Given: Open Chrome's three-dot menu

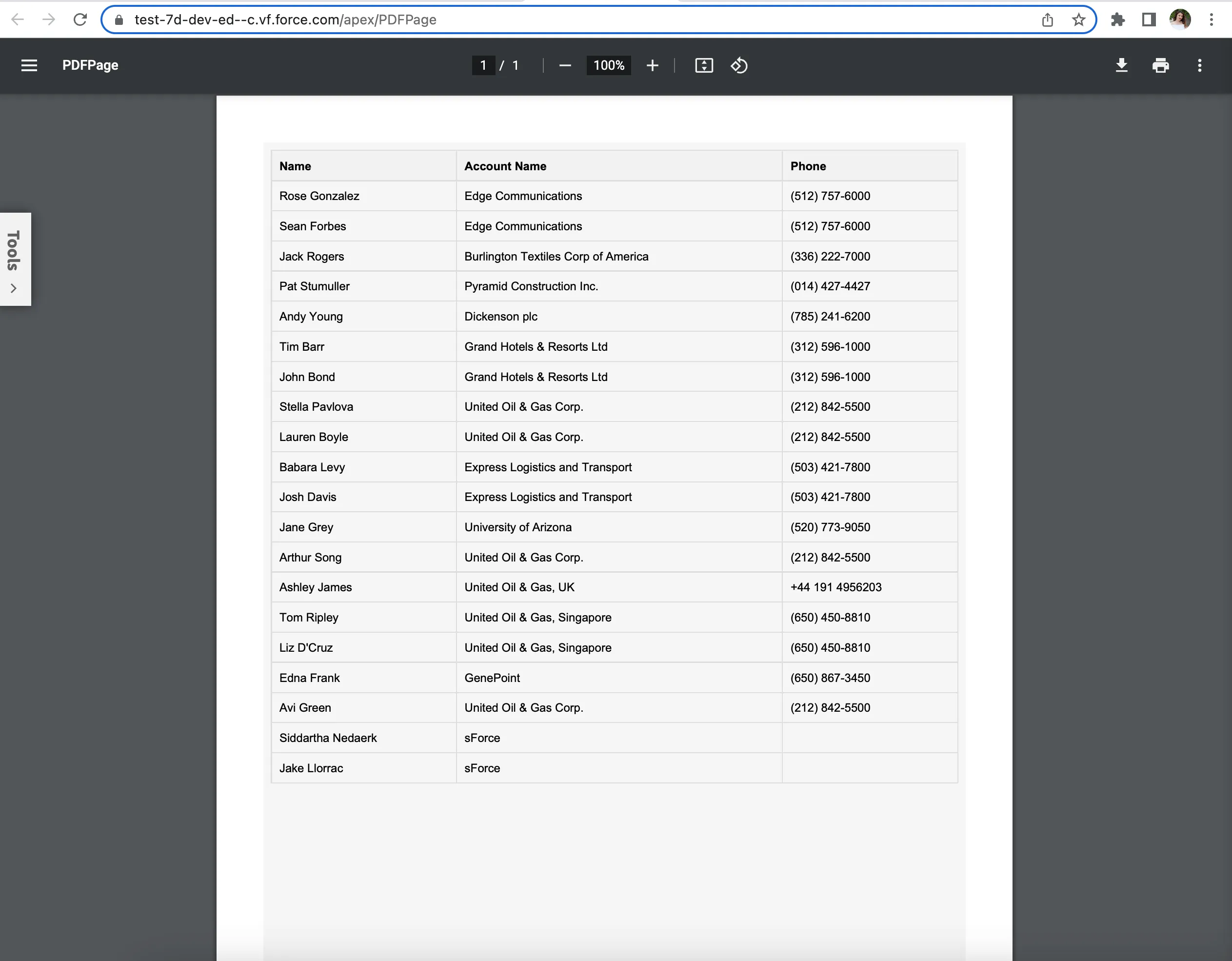Looking at the screenshot, I should [1211, 20].
